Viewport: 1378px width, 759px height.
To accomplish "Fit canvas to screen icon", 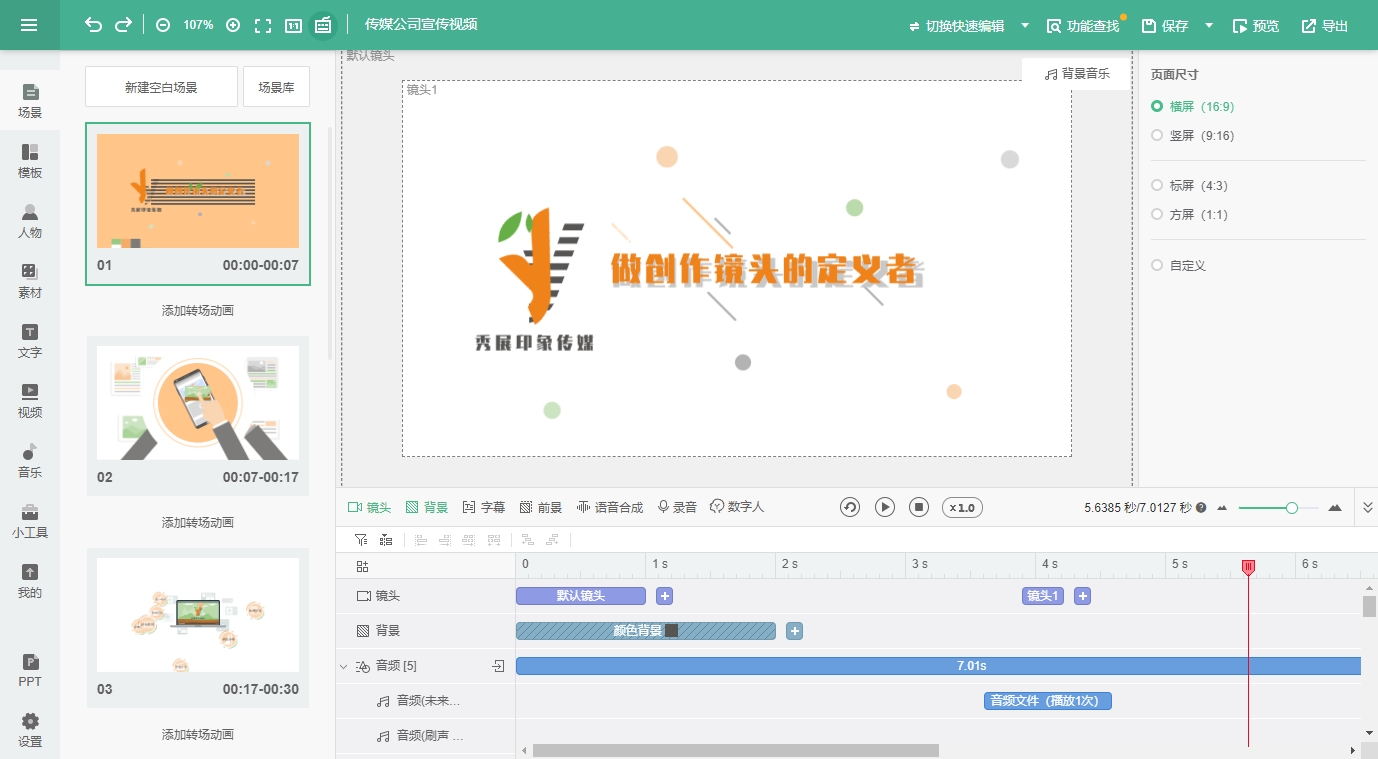I will 263,25.
